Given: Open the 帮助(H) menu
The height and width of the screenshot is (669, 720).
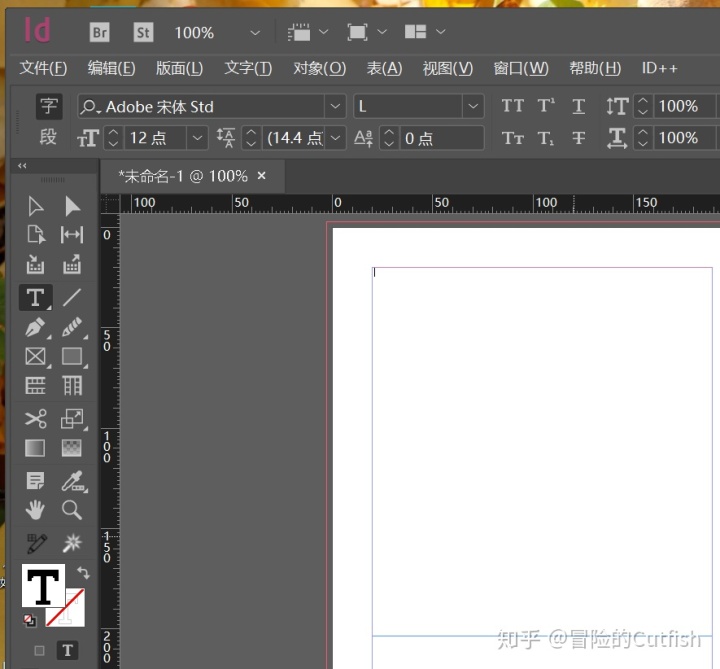Looking at the screenshot, I should (595, 68).
